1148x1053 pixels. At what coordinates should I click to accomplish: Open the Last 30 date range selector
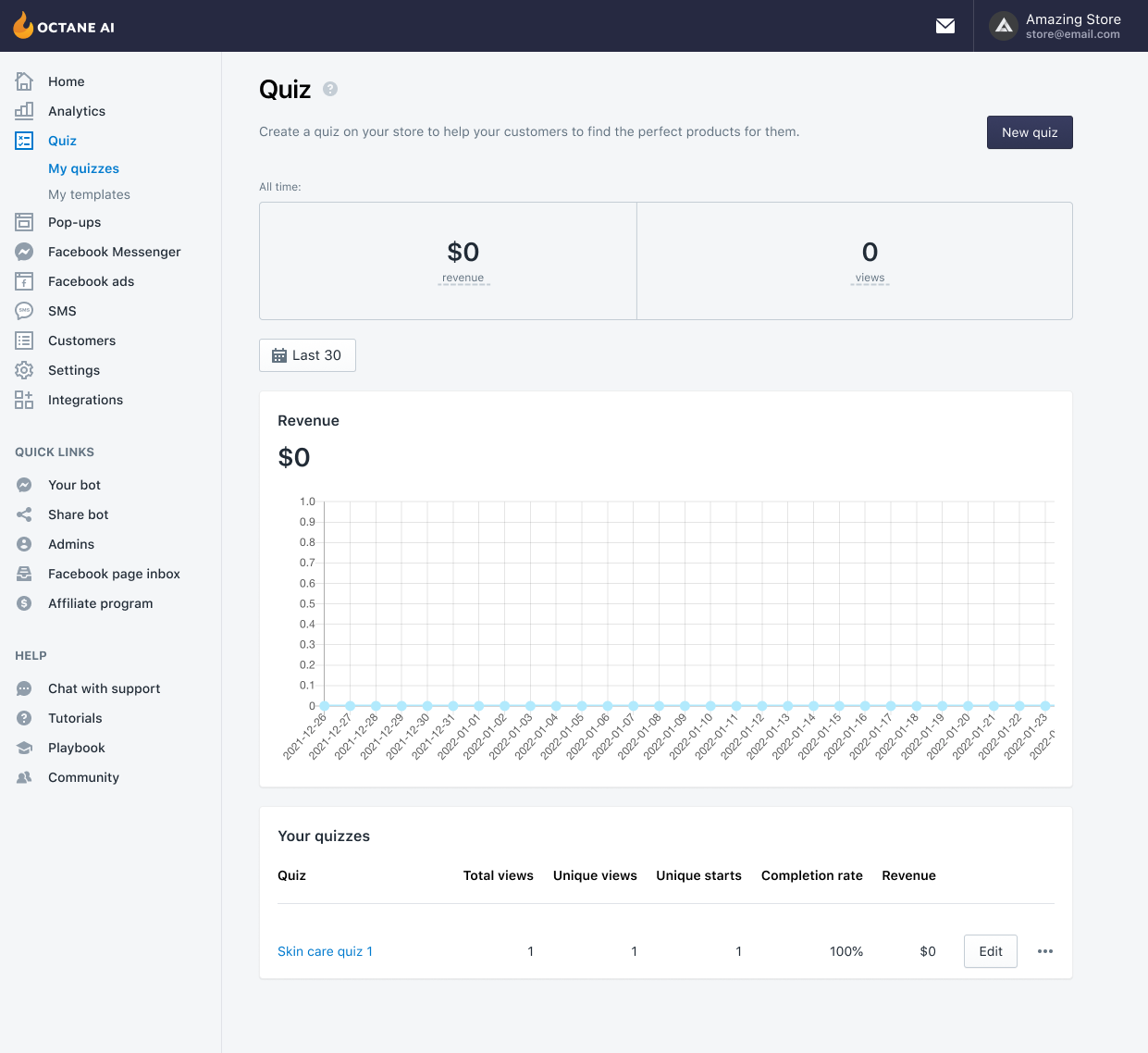(307, 355)
